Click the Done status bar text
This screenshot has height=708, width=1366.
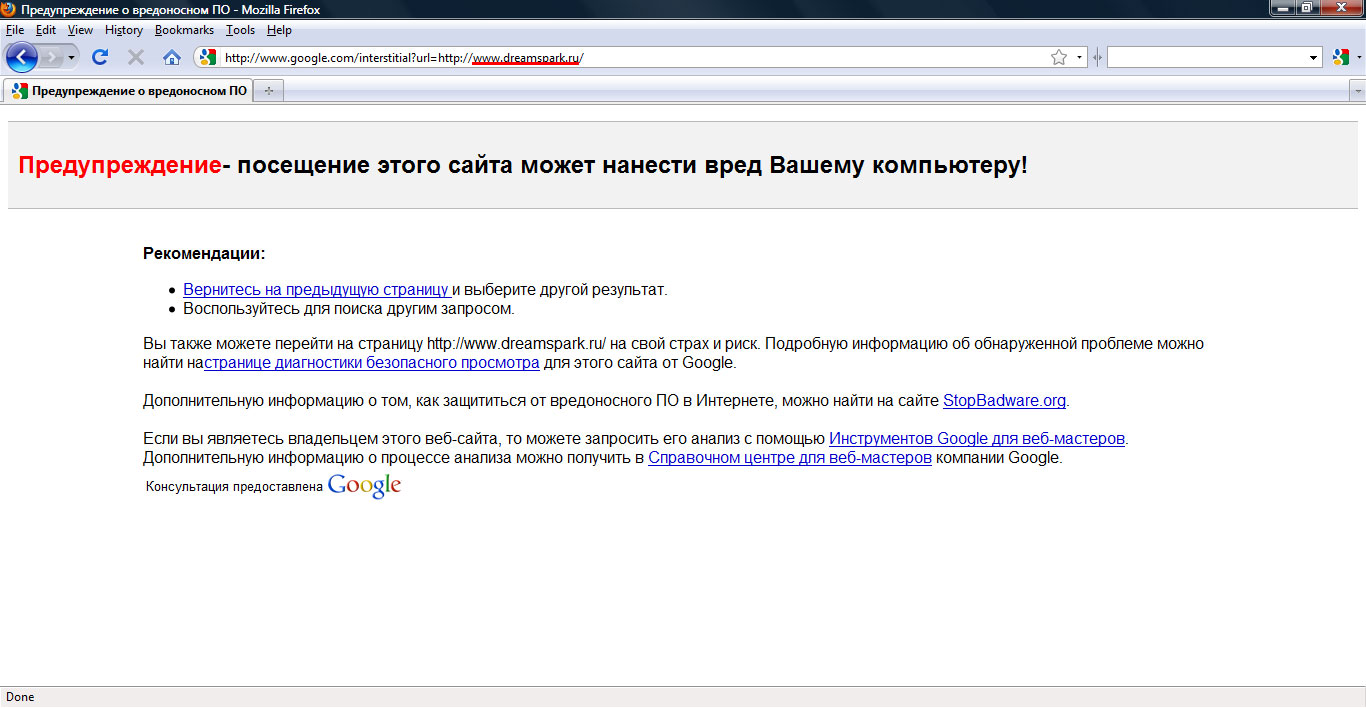pos(20,697)
